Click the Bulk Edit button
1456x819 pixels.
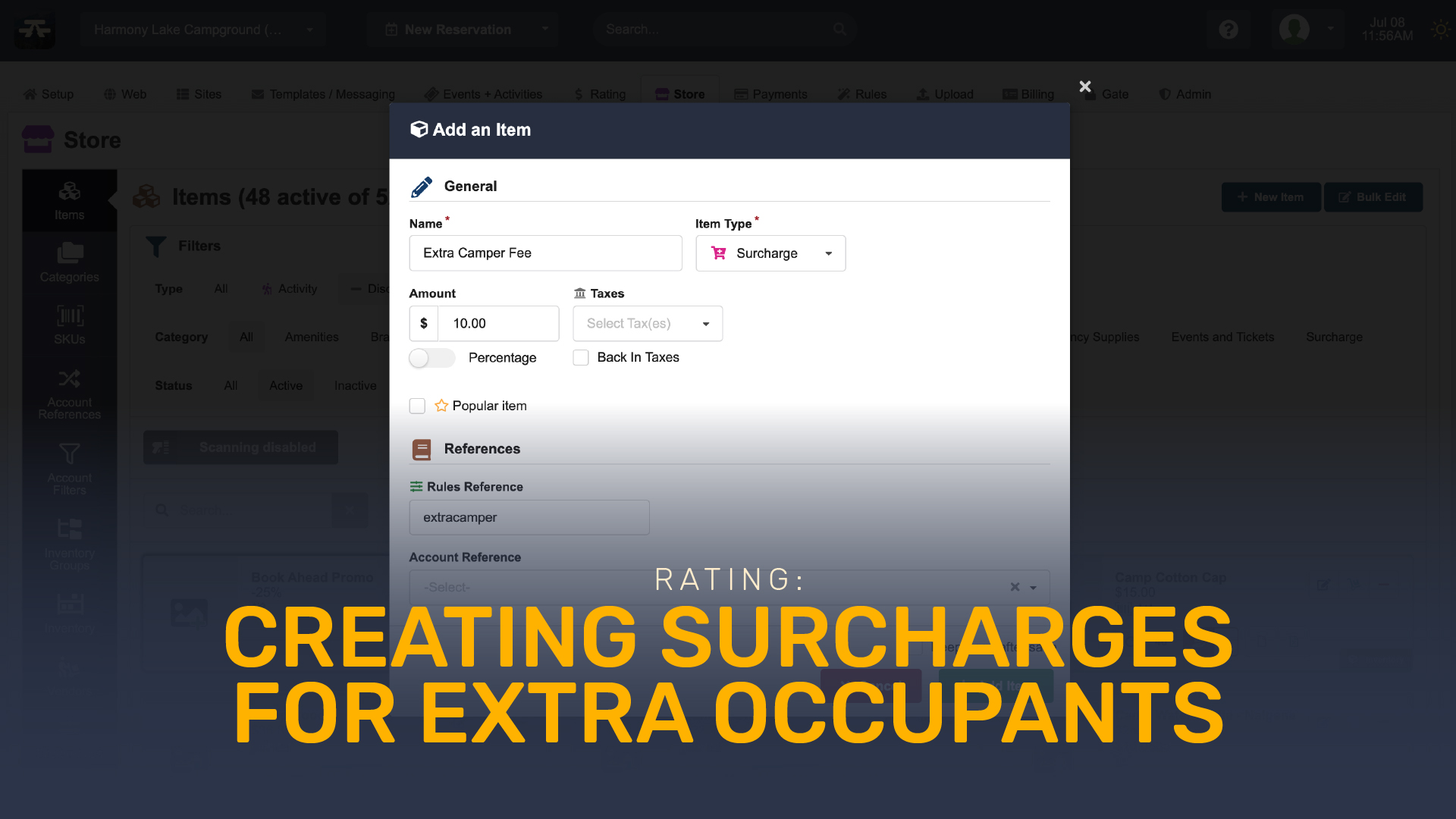coord(1373,197)
